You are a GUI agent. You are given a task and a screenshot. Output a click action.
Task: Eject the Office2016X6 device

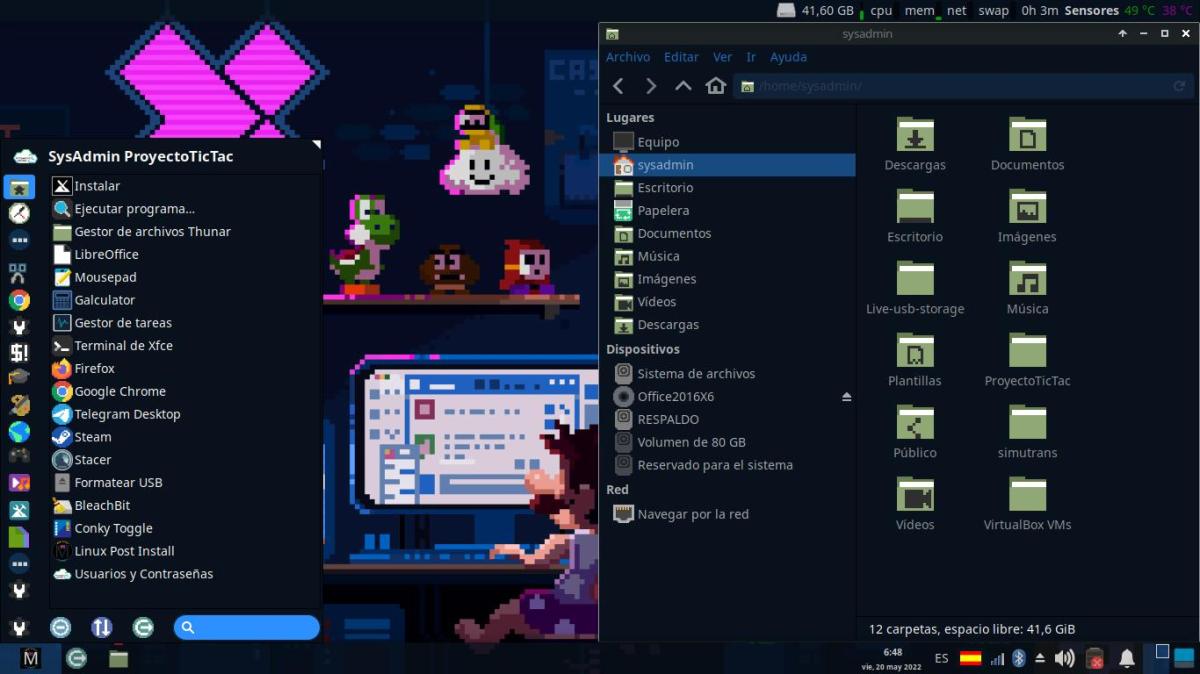pyautogui.click(x=846, y=397)
